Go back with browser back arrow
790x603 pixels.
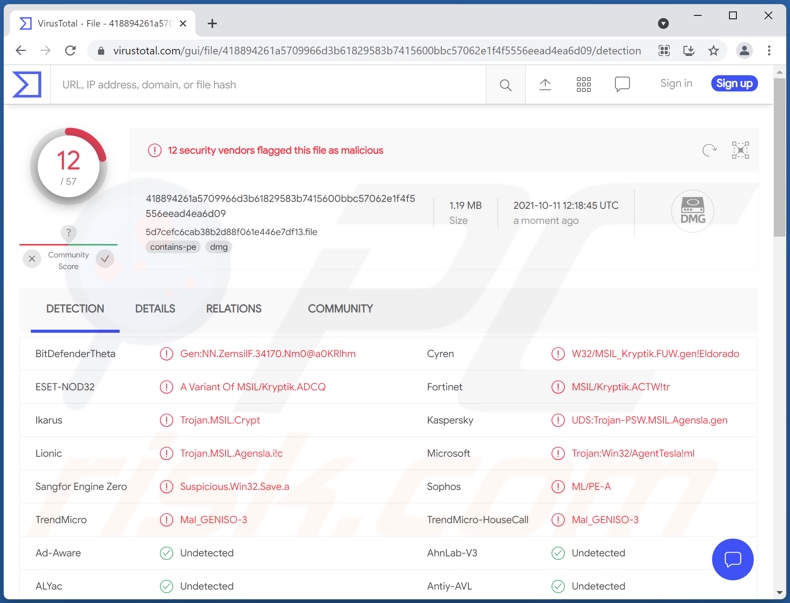21,50
